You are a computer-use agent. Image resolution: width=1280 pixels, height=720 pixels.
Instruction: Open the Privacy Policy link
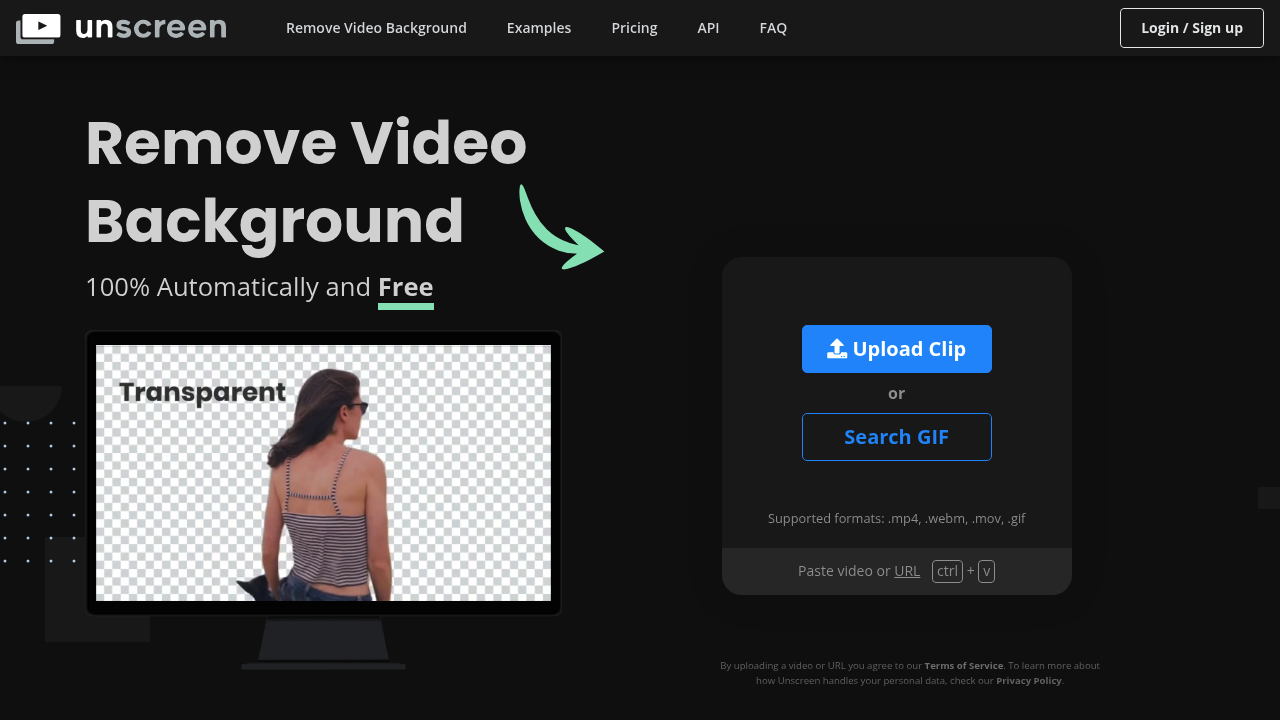click(1028, 680)
